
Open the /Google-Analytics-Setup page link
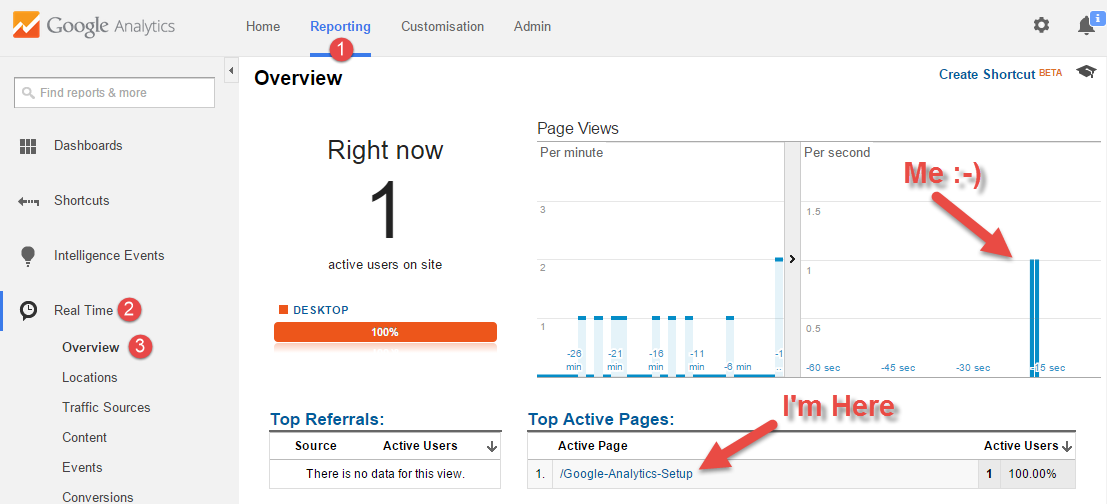pyautogui.click(x=626, y=474)
